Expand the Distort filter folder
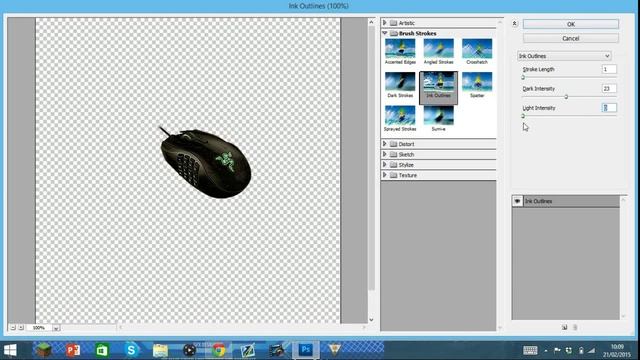Screen dimensions: 640x360 384,144
